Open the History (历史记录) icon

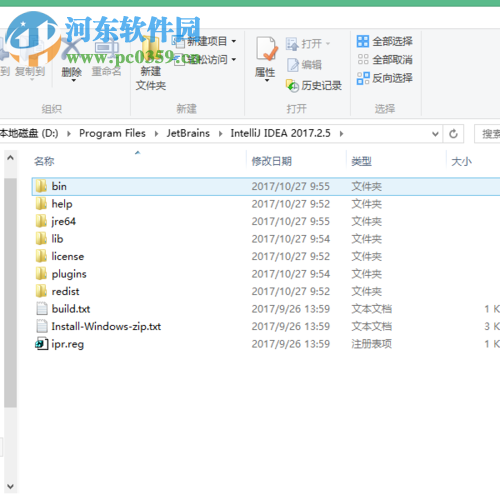(x=292, y=86)
